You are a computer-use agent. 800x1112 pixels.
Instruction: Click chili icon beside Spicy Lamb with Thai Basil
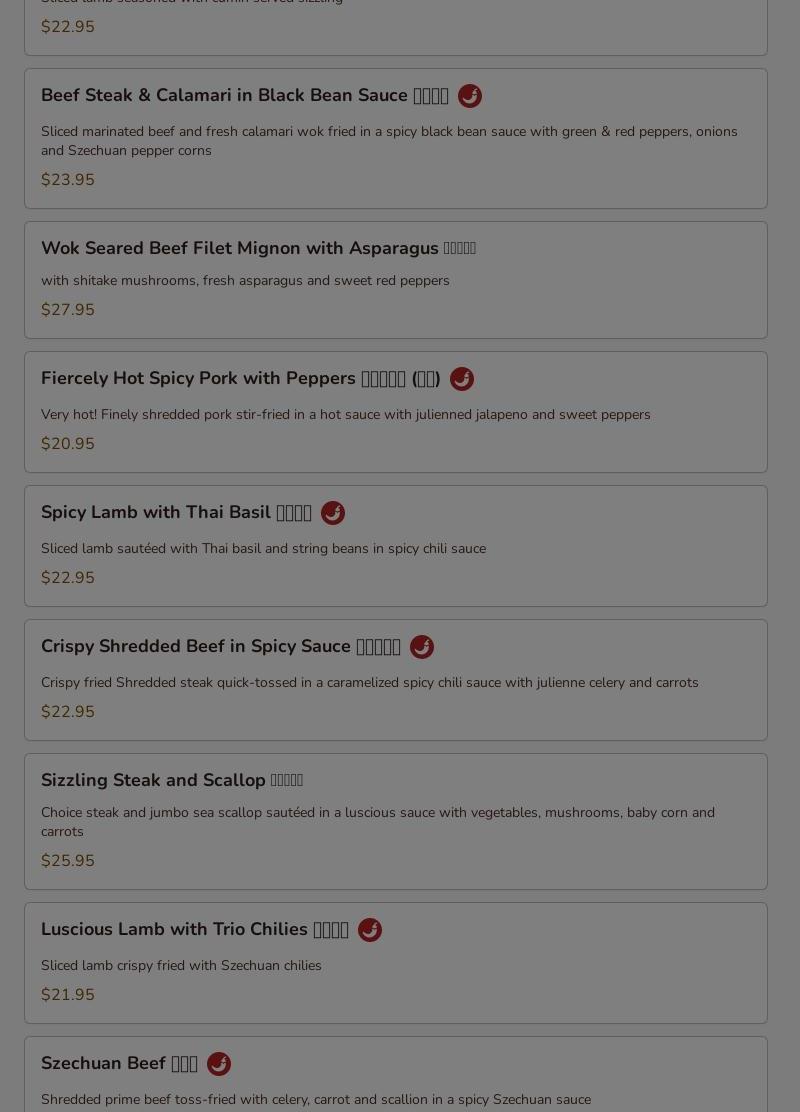point(333,513)
